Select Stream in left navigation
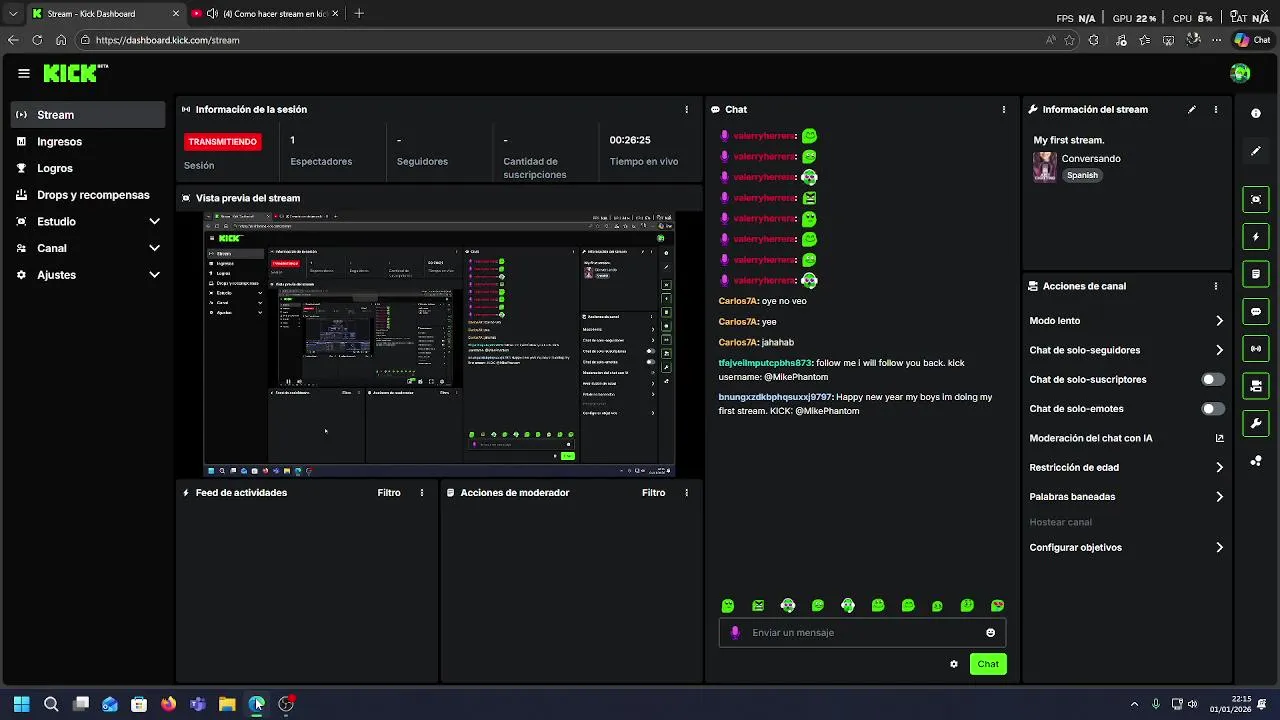 pyautogui.click(x=88, y=115)
